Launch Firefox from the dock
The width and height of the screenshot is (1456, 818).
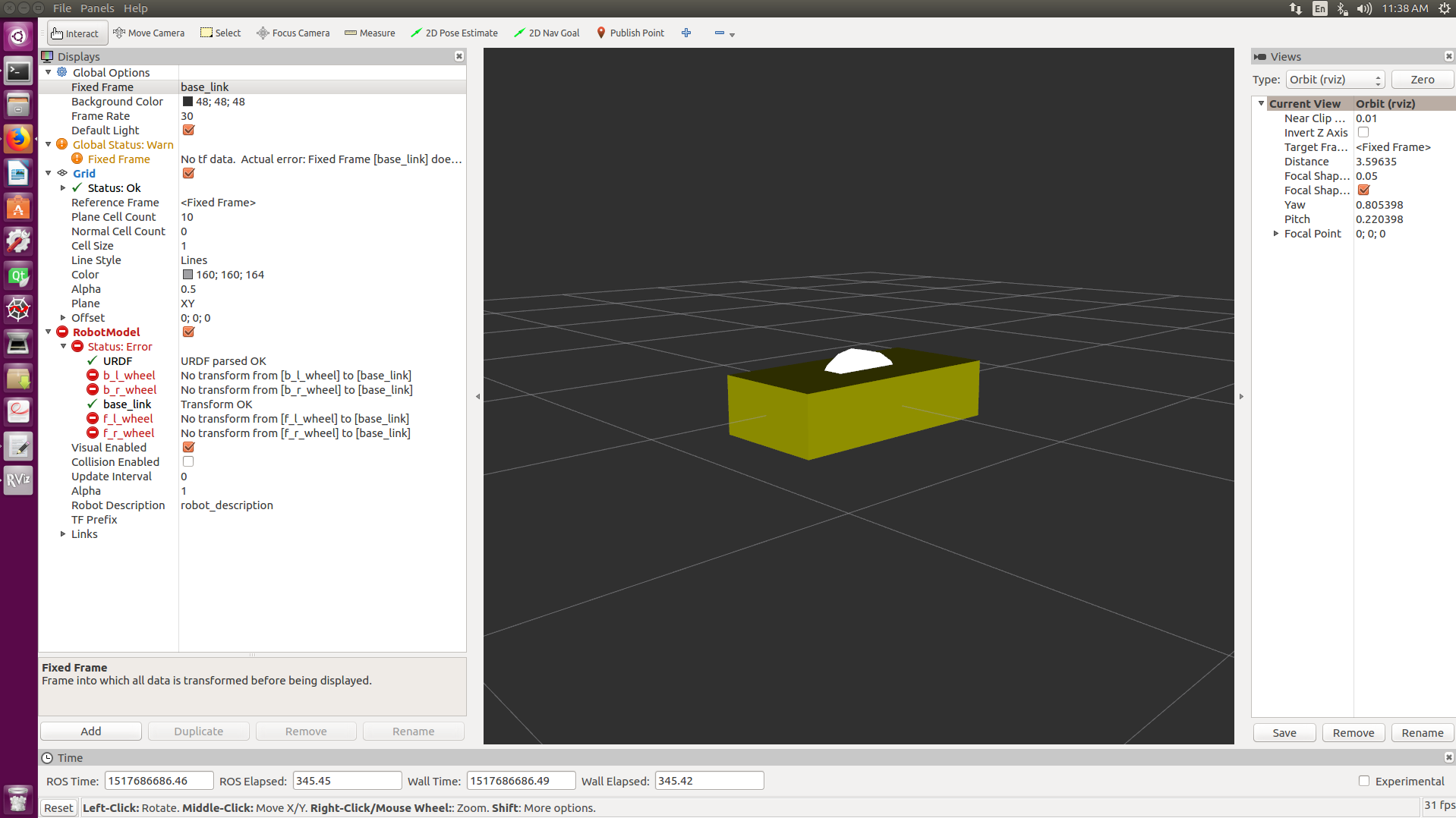coord(18,140)
